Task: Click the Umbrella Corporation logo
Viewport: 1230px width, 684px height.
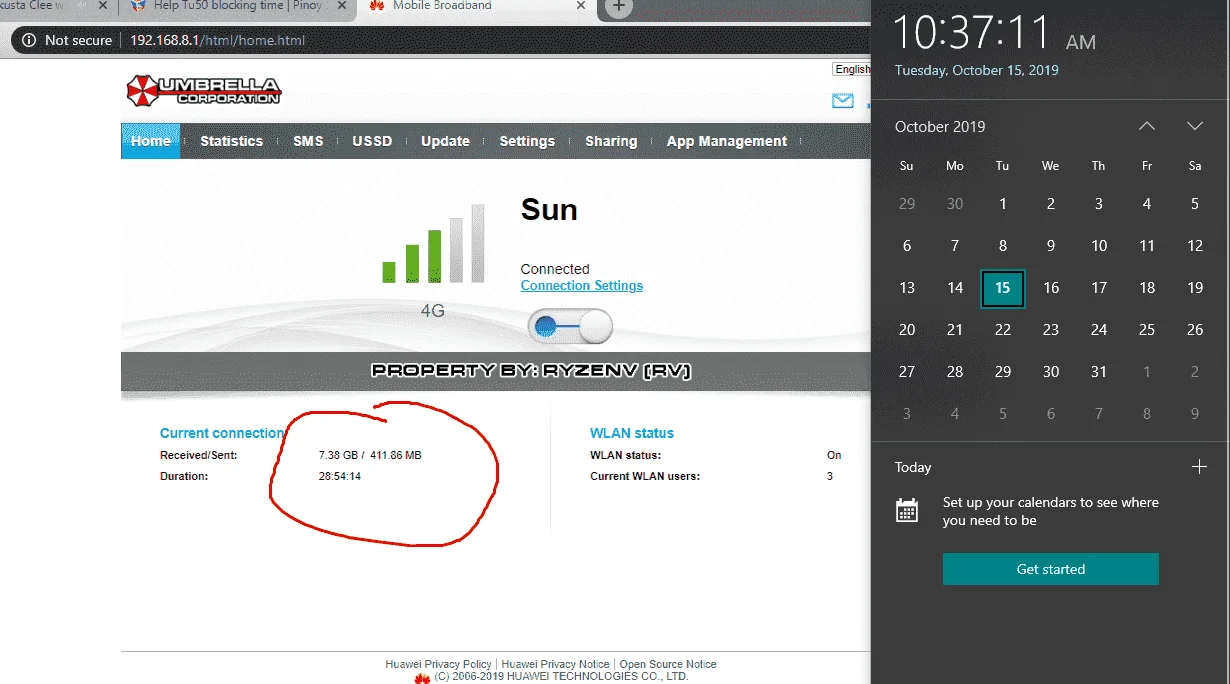Action: 204,91
